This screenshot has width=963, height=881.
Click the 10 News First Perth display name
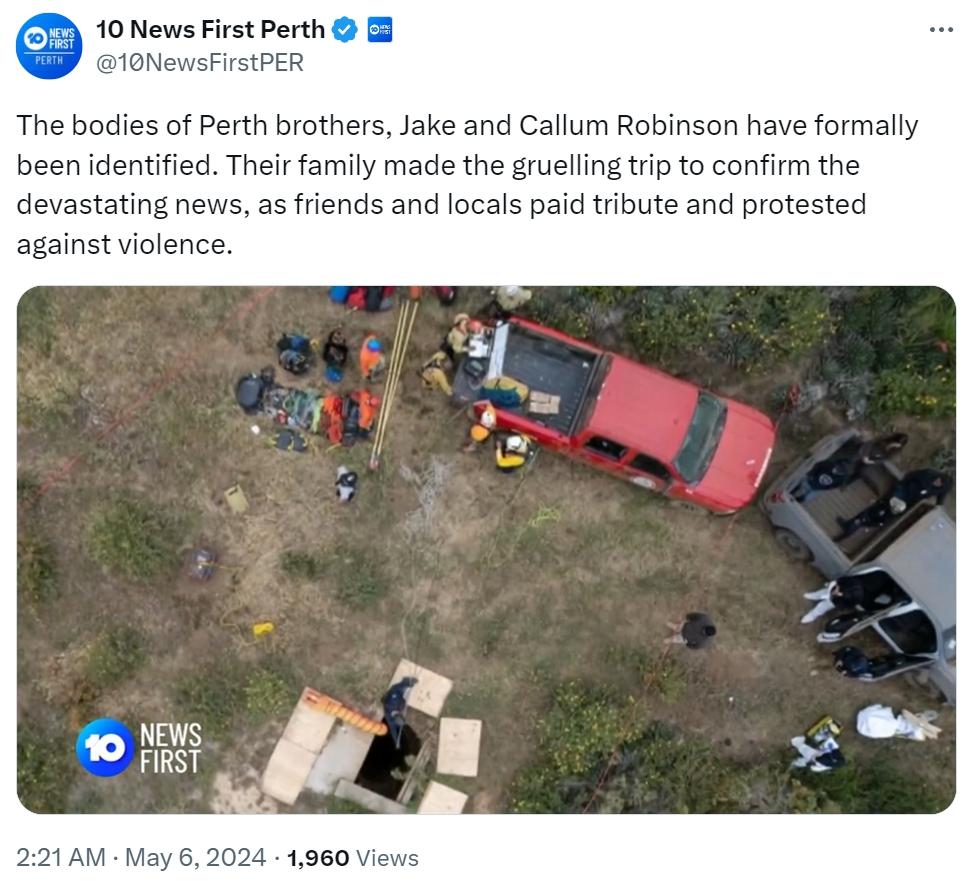click(x=210, y=29)
